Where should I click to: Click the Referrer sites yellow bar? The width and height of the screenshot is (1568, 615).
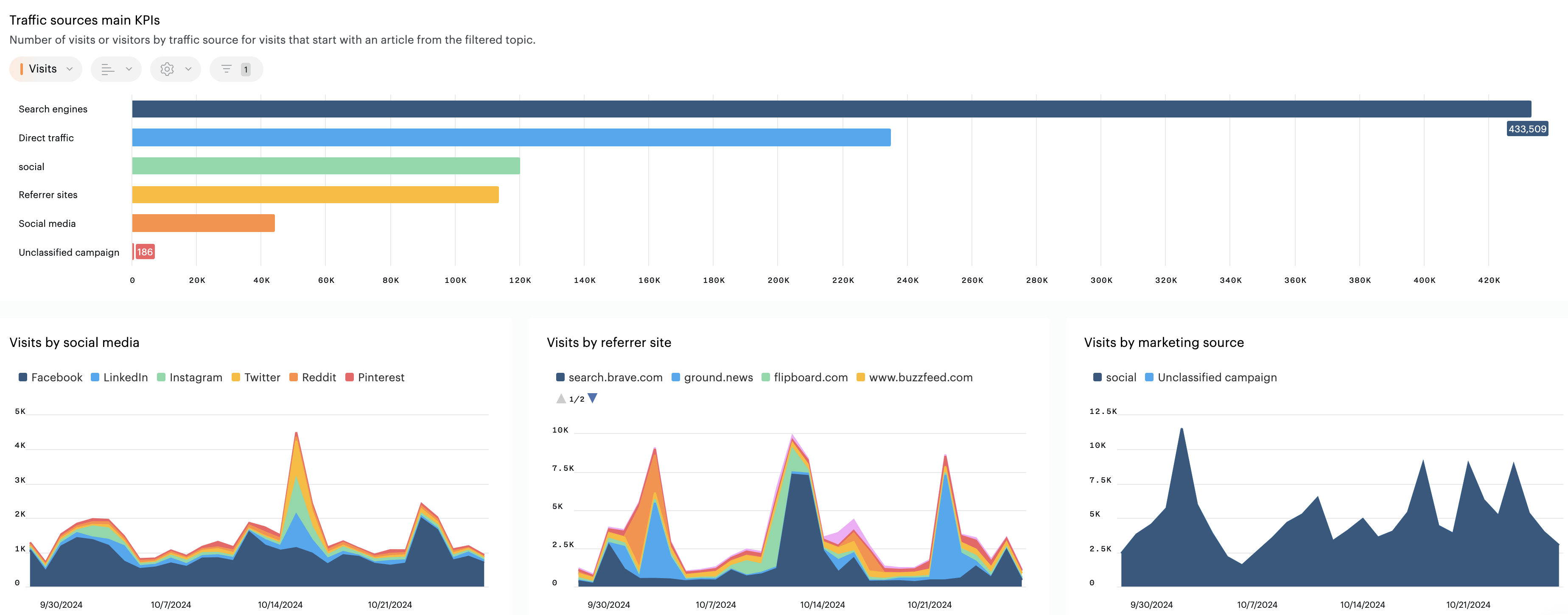pos(315,195)
